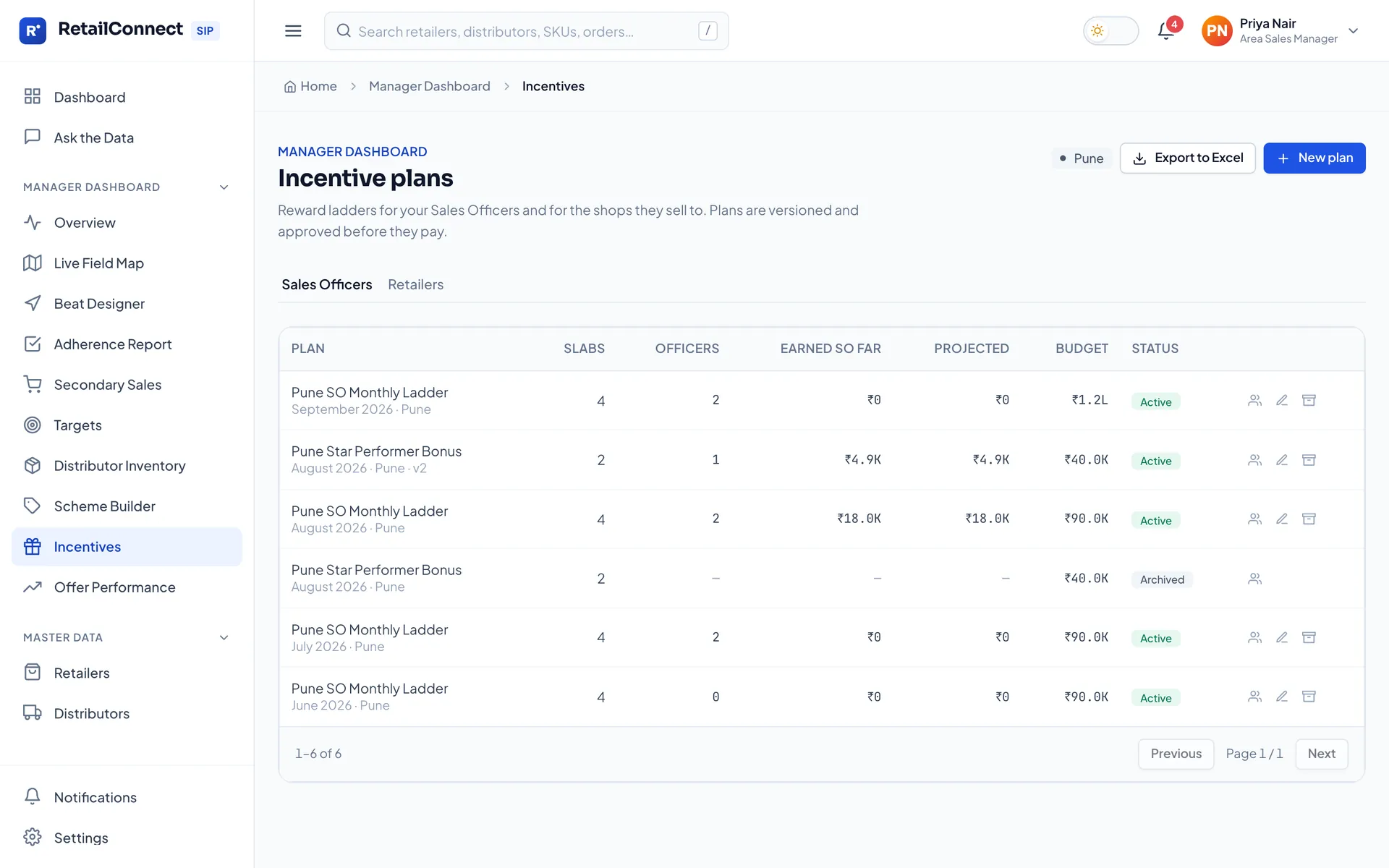Screen dimensions: 1389x868
Task: View officers for September 2026 Pune SO Monthly Ladder
Action: pos(1254,400)
